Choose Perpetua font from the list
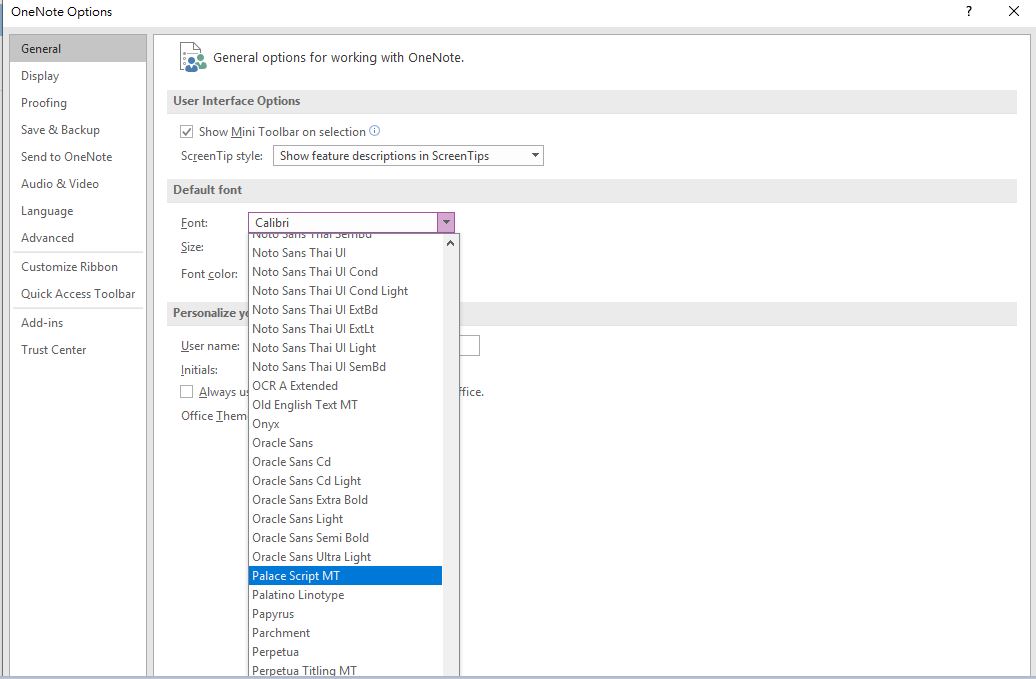This screenshot has height=679, width=1036. (x=346, y=653)
